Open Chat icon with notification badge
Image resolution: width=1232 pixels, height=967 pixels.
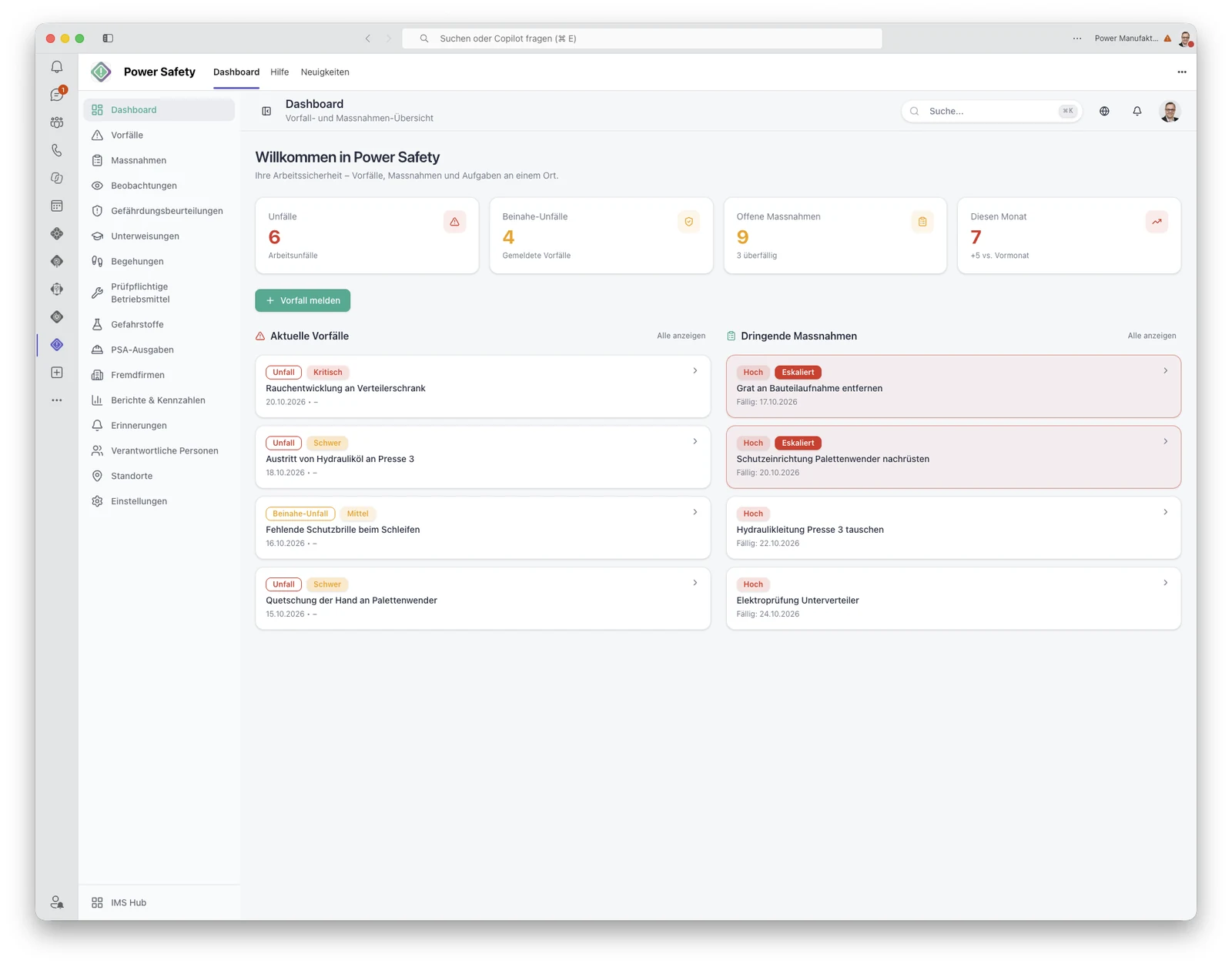(x=57, y=95)
